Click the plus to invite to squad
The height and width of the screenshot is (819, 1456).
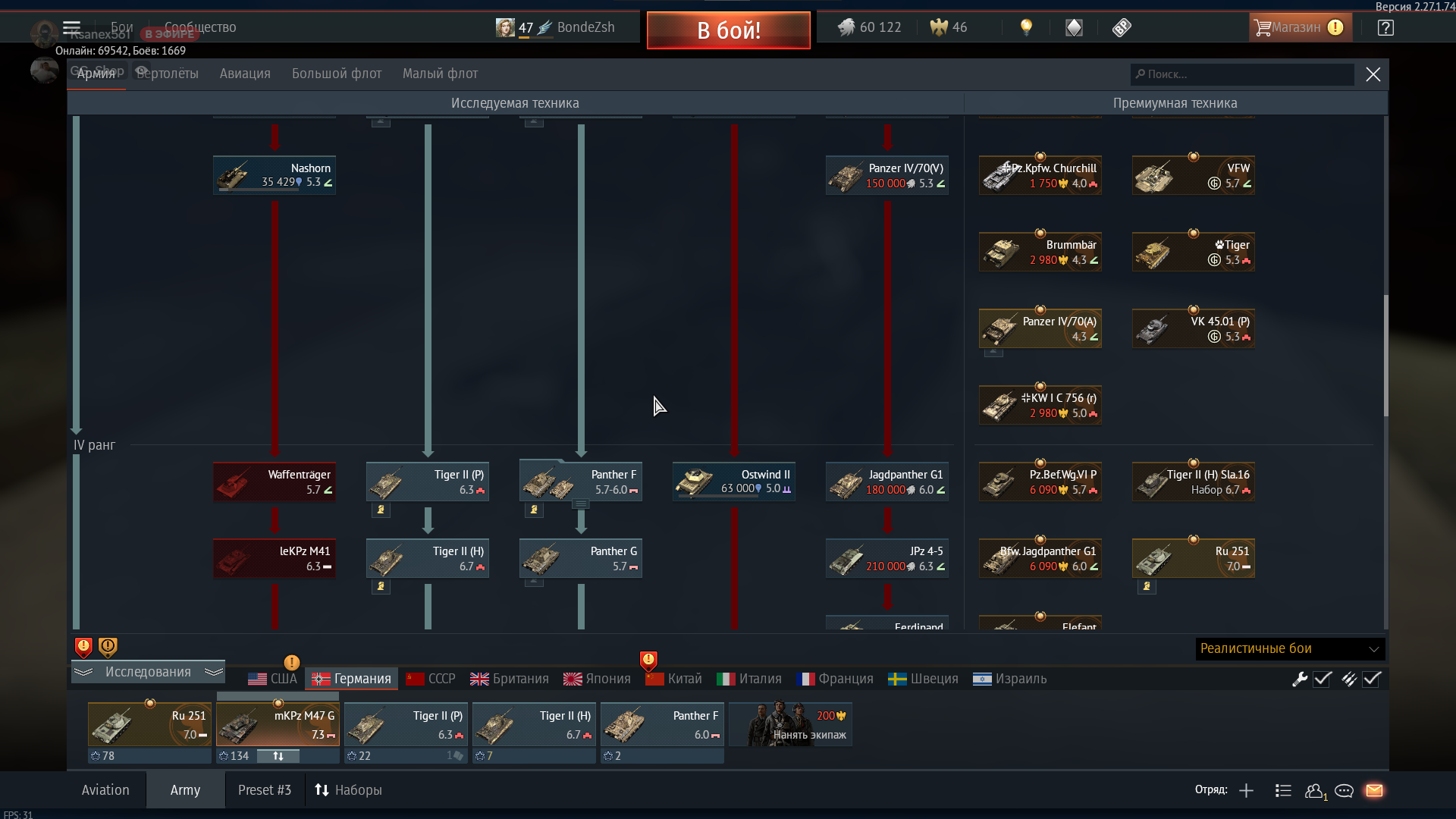1246,791
